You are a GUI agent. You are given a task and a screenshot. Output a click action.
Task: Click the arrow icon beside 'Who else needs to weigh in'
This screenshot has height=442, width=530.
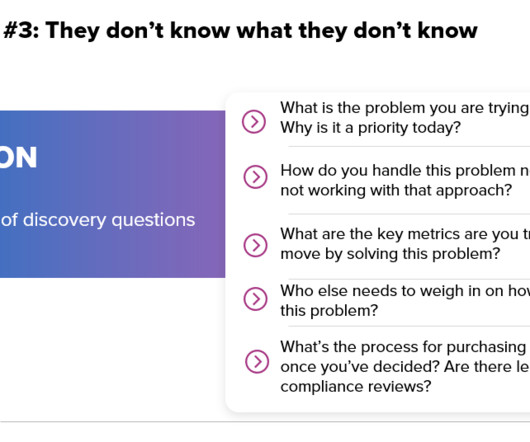click(255, 299)
